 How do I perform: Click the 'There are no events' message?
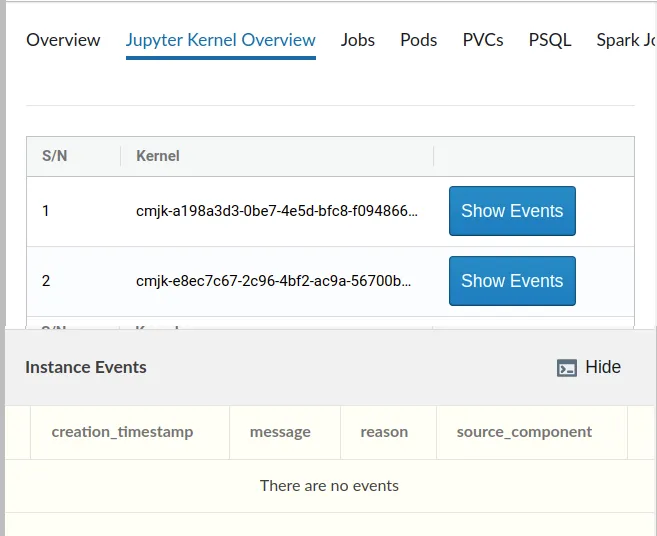[329, 486]
